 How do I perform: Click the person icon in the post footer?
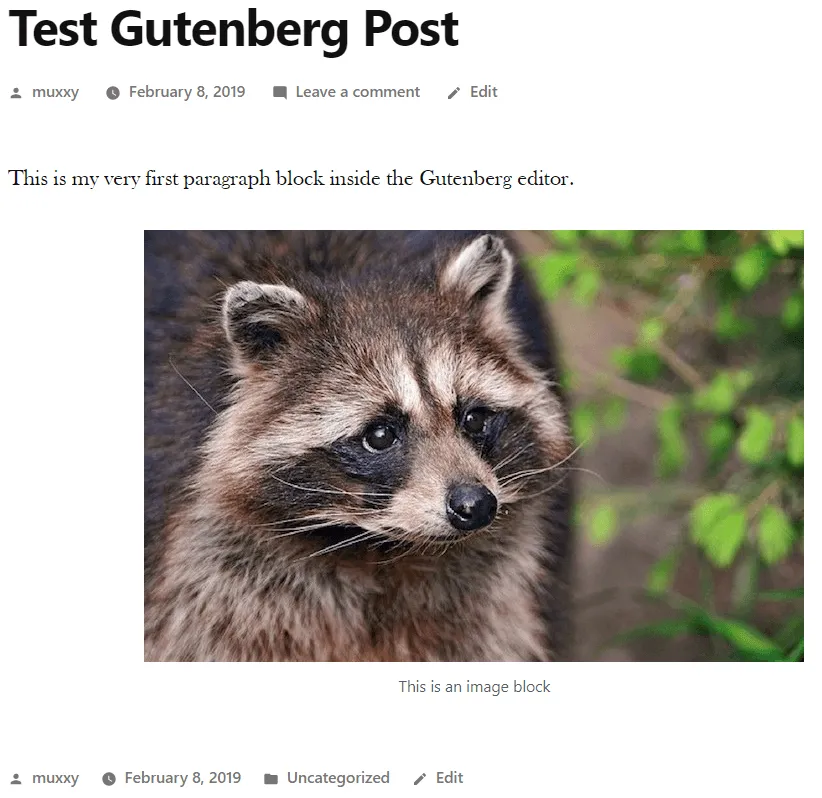16,779
